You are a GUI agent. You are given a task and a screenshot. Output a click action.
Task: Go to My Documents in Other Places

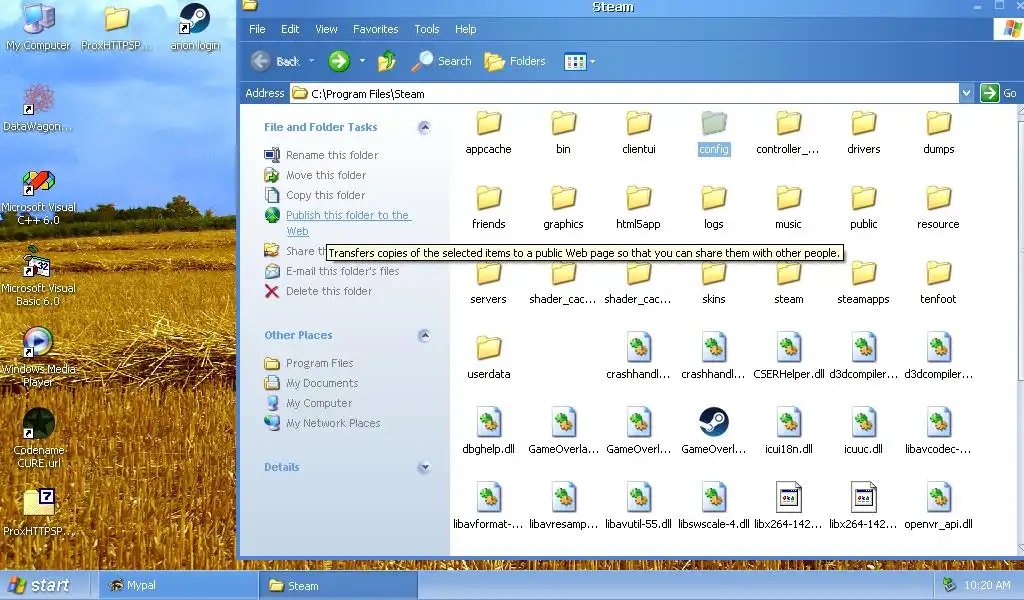click(312, 383)
